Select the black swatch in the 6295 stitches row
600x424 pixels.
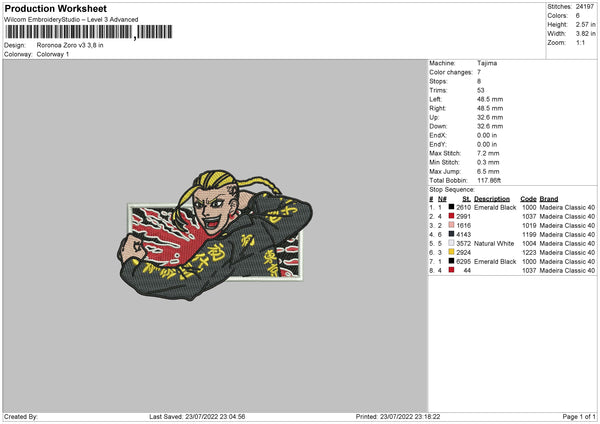coord(452,261)
